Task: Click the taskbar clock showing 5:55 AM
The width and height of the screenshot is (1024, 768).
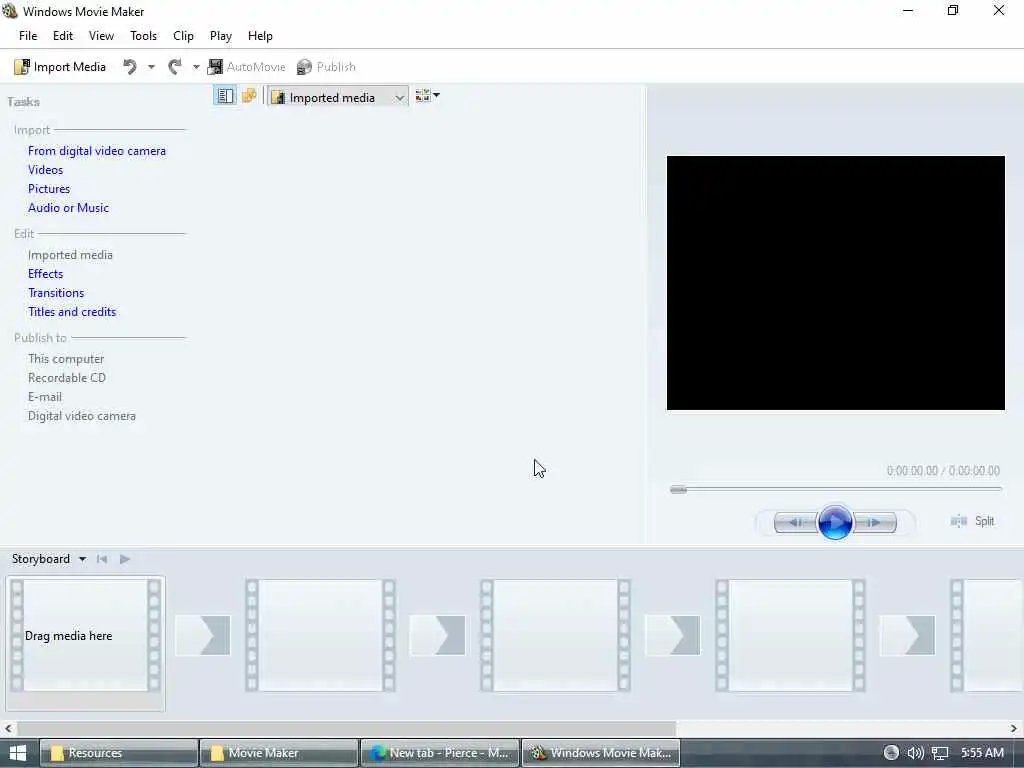Action: click(x=982, y=752)
